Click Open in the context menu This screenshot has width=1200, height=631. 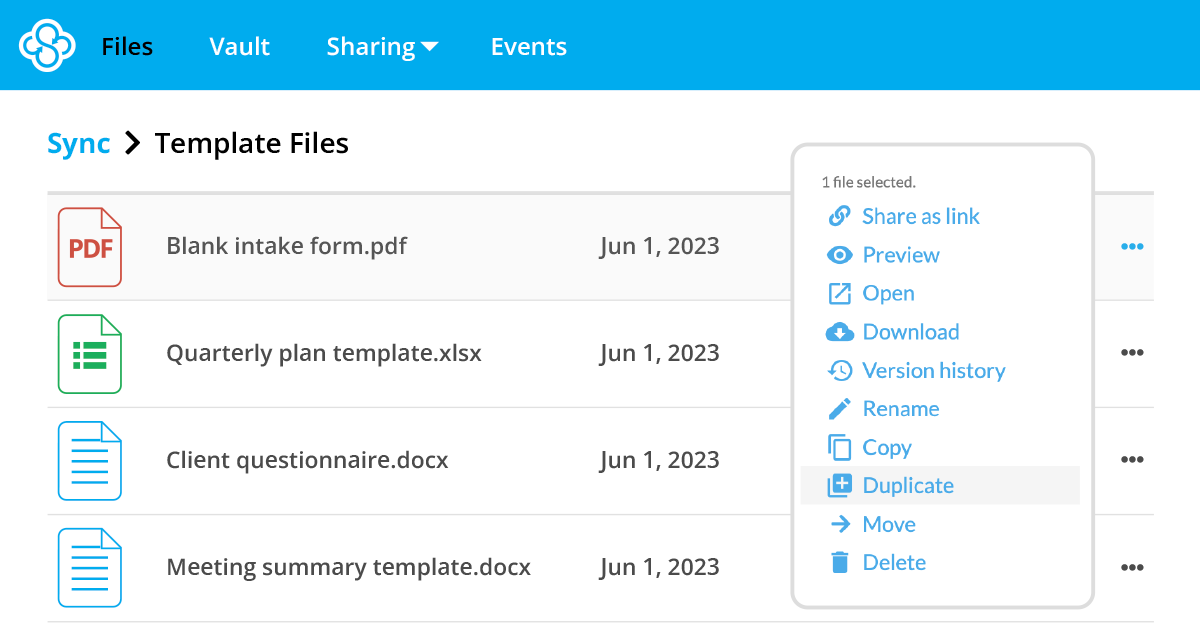tap(888, 293)
